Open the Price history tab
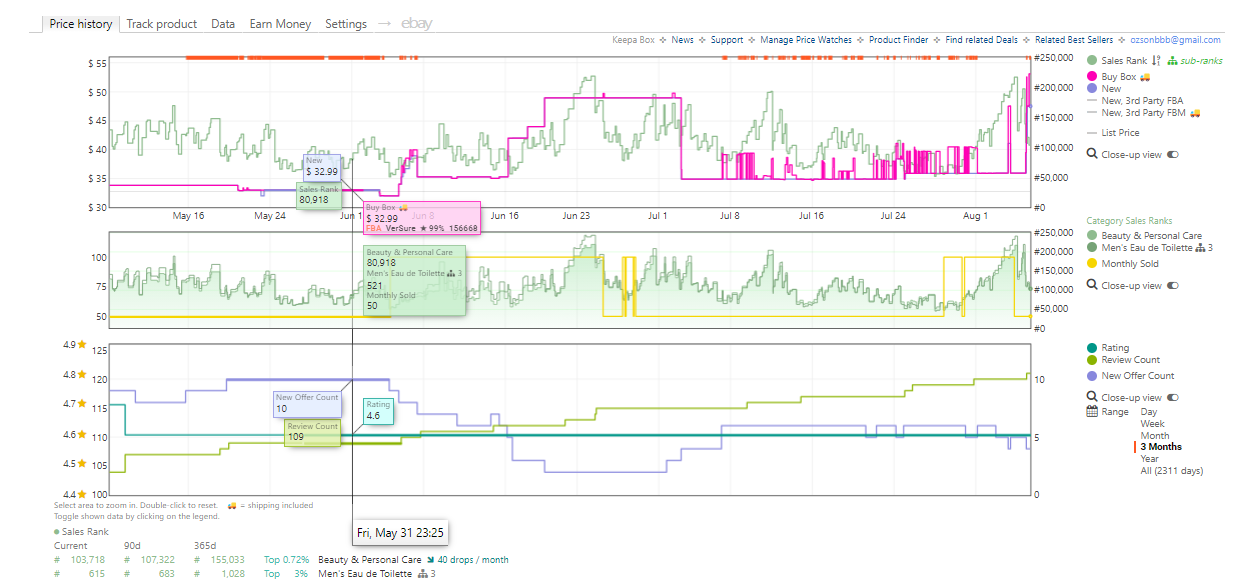1256x583 pixels. coord(80,24)
